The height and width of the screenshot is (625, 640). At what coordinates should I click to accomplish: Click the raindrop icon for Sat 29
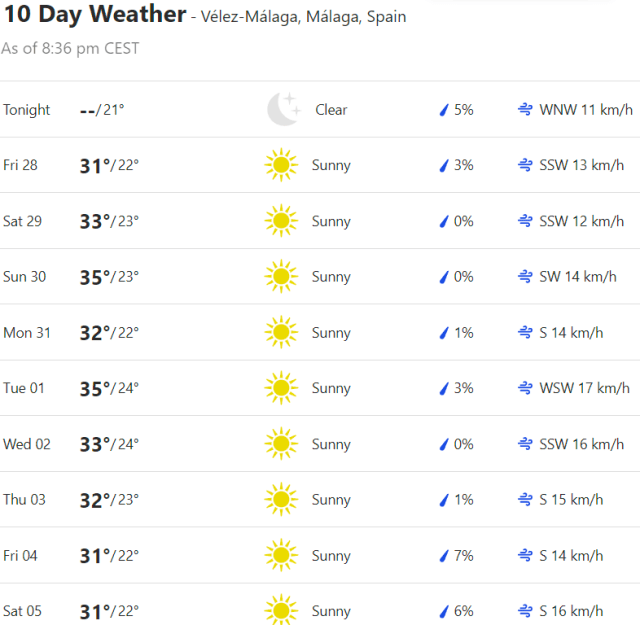pyautogui.click(x=444, y=221)
